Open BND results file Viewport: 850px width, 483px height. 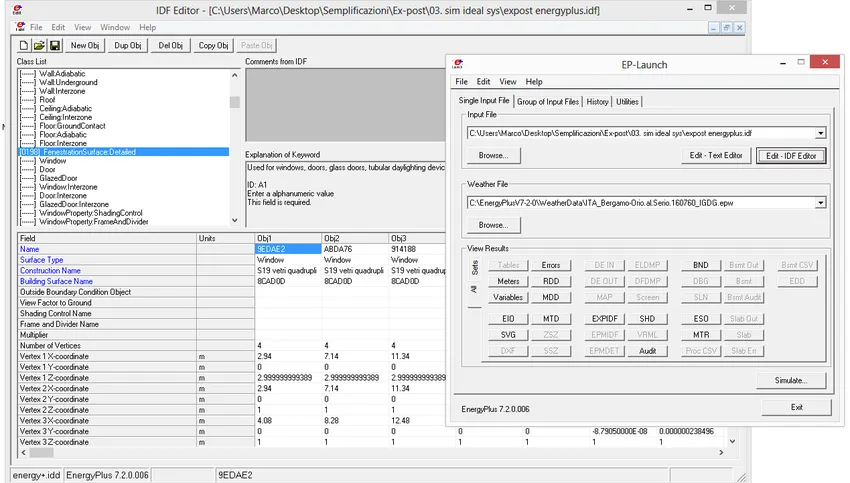(700, 265)
